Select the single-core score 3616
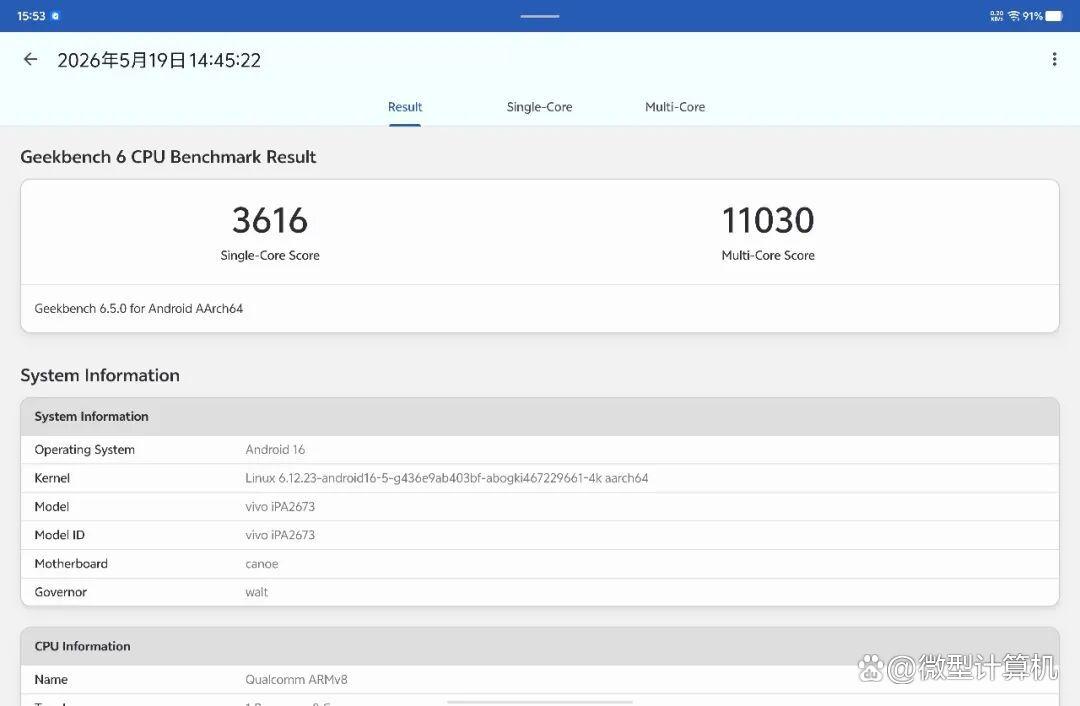This screenshot has height=706, width=1080. click(x=270, y=220)
